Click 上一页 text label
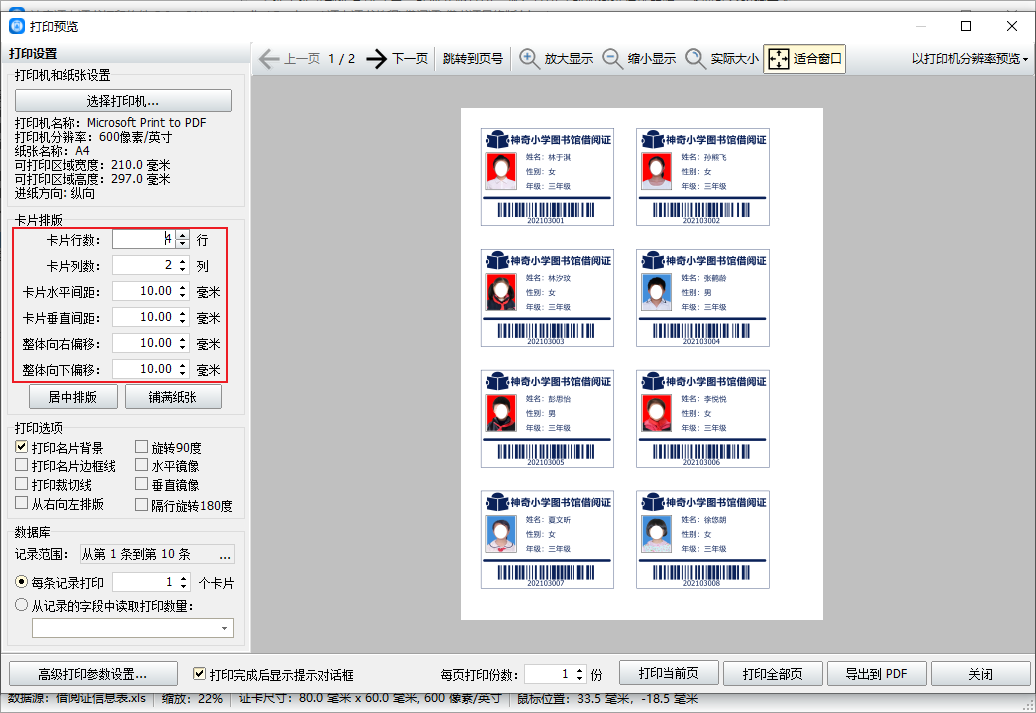The width and height of the screenshot is (1036, 713). tap(302, 59)
